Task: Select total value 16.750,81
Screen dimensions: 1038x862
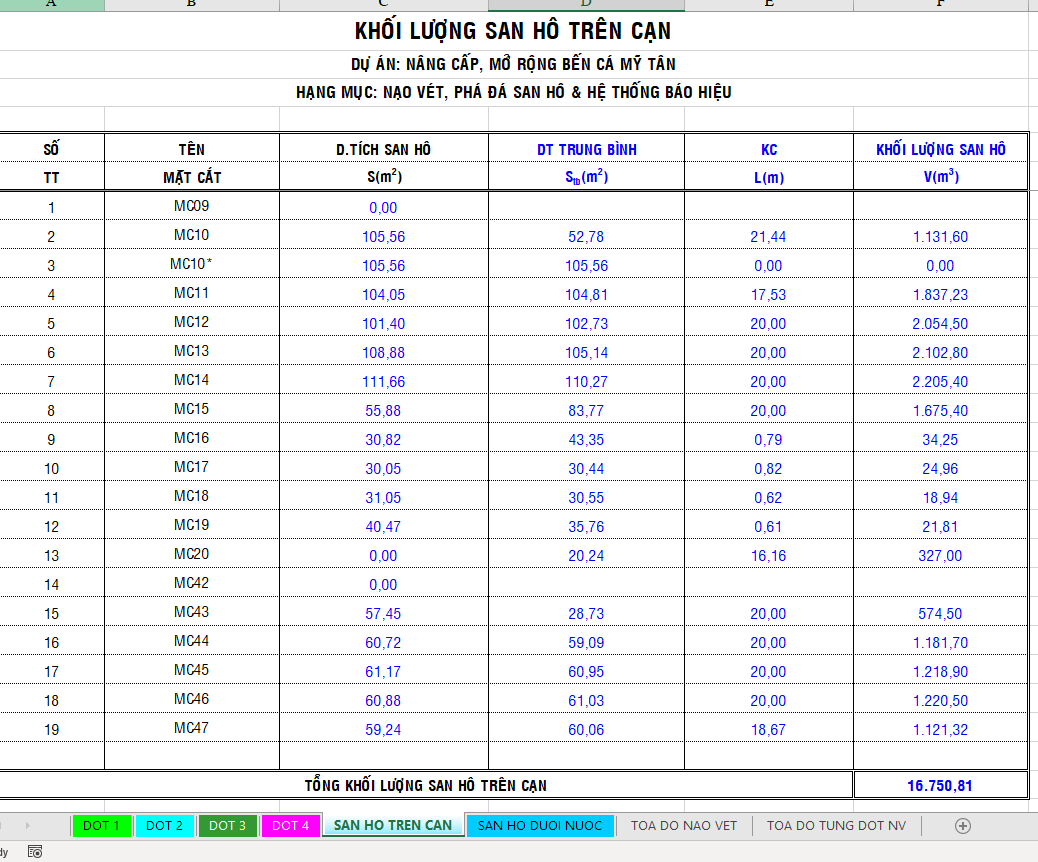Action: click(x=940, y=786)
